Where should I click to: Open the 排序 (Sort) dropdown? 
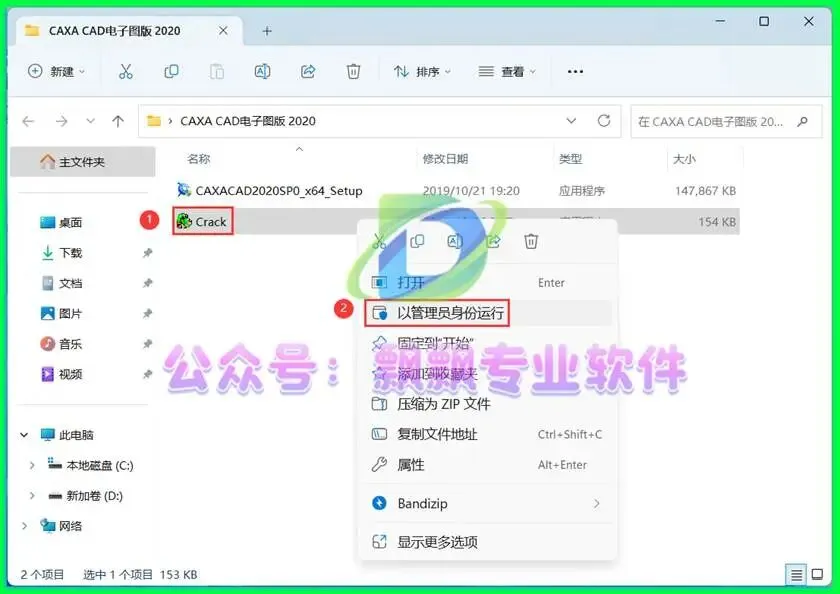coord(422,71)
